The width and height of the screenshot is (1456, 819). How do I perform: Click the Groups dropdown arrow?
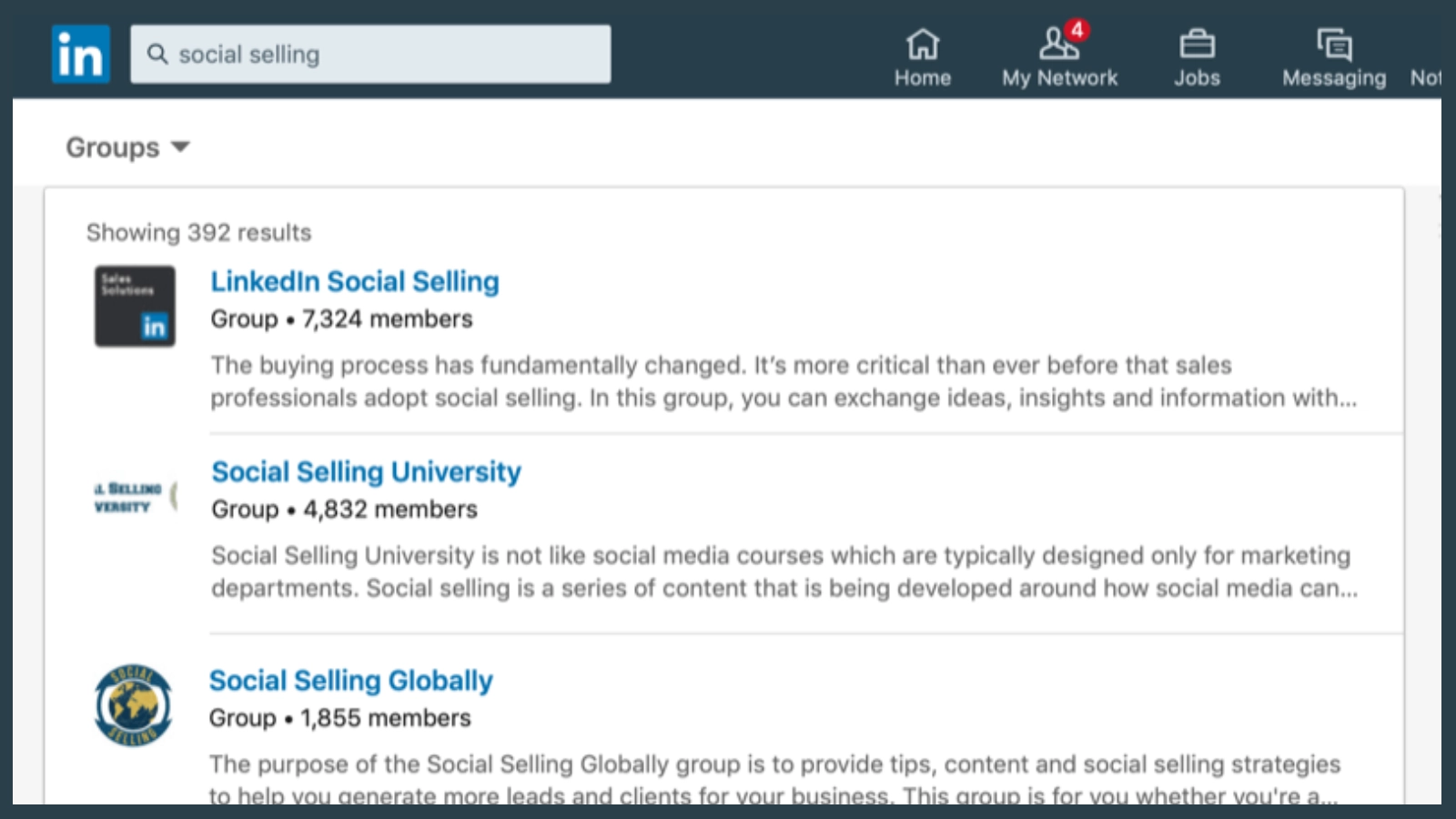180,147
